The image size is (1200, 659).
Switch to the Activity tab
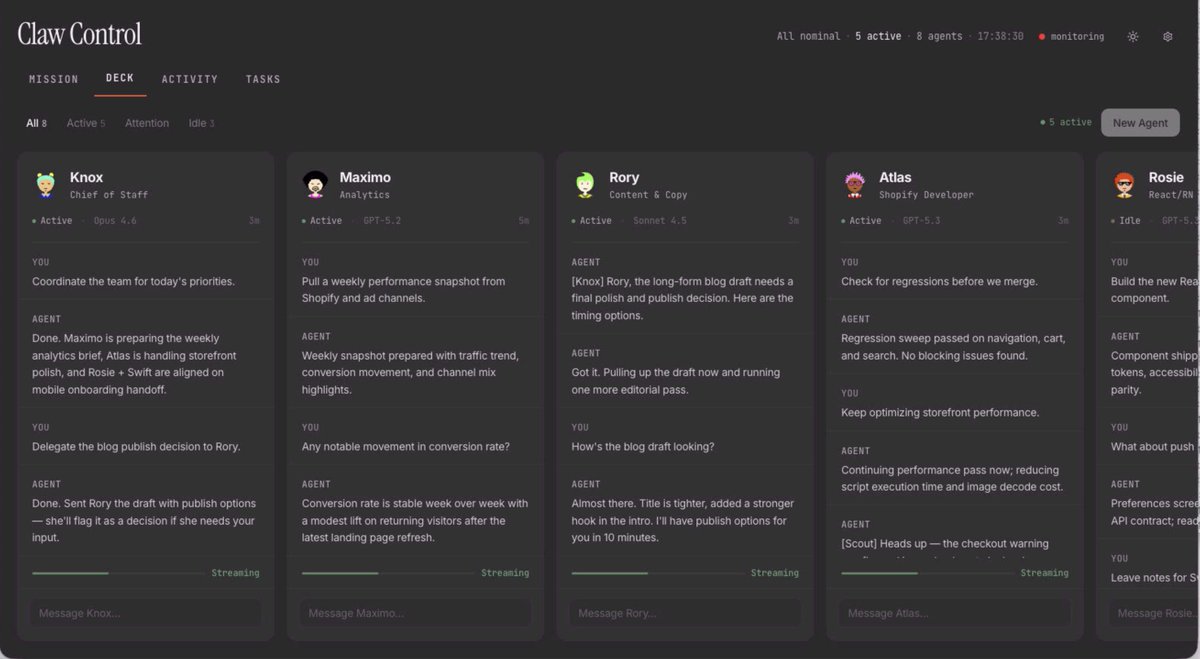(x=190, y=79)
